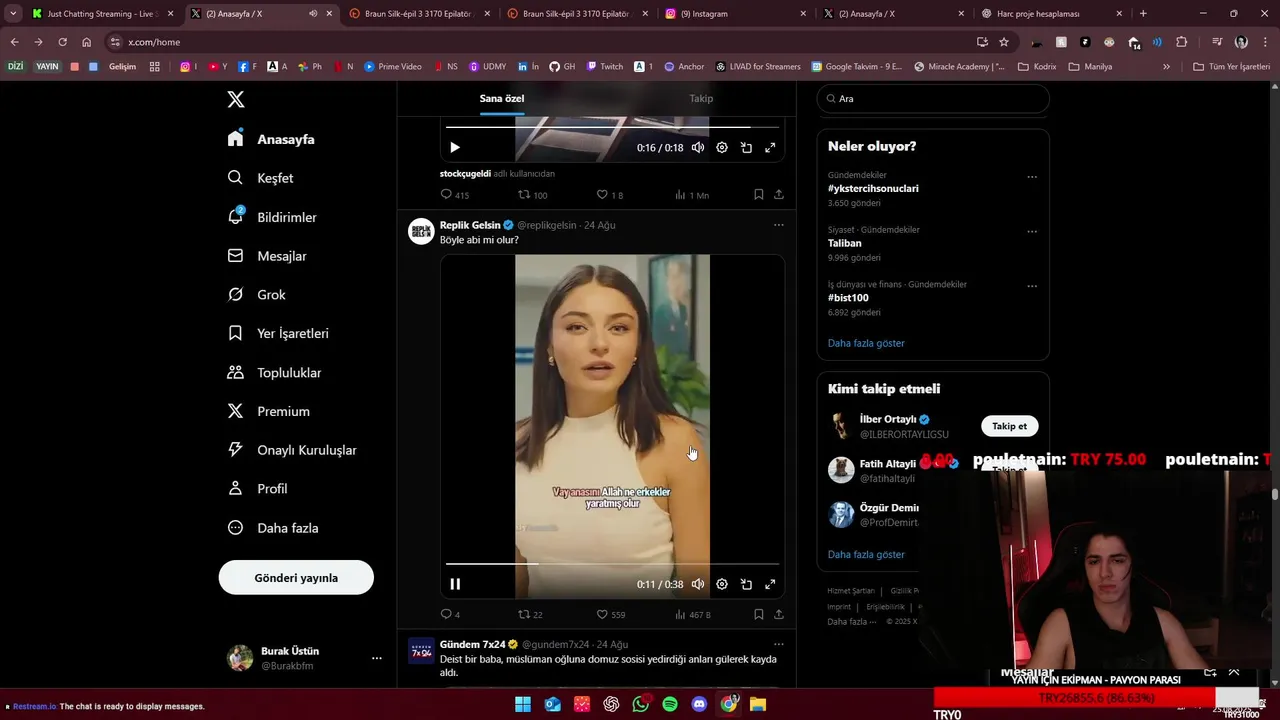The width and height of the screenshot is (1280, 720).
Task: Show more trends via Daha fazla göster
Action: point(866,343)
